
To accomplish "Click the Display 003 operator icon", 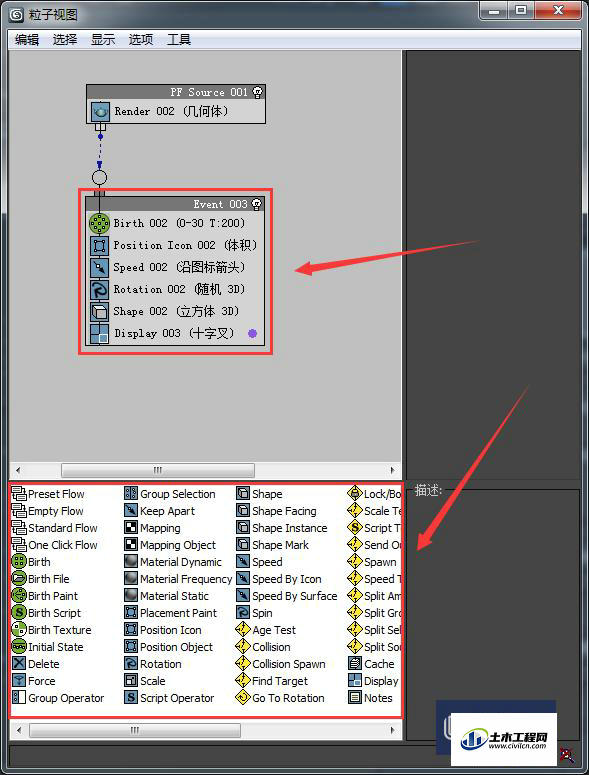I will [99, 334].
